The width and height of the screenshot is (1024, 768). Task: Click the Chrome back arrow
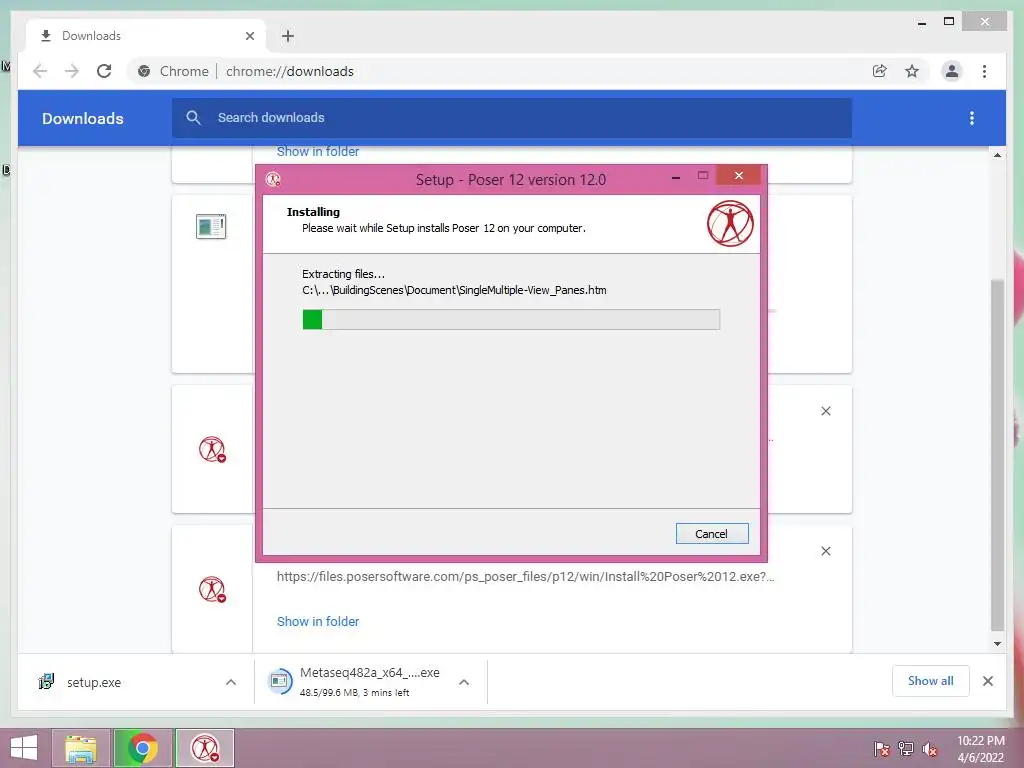click(40, 71)
